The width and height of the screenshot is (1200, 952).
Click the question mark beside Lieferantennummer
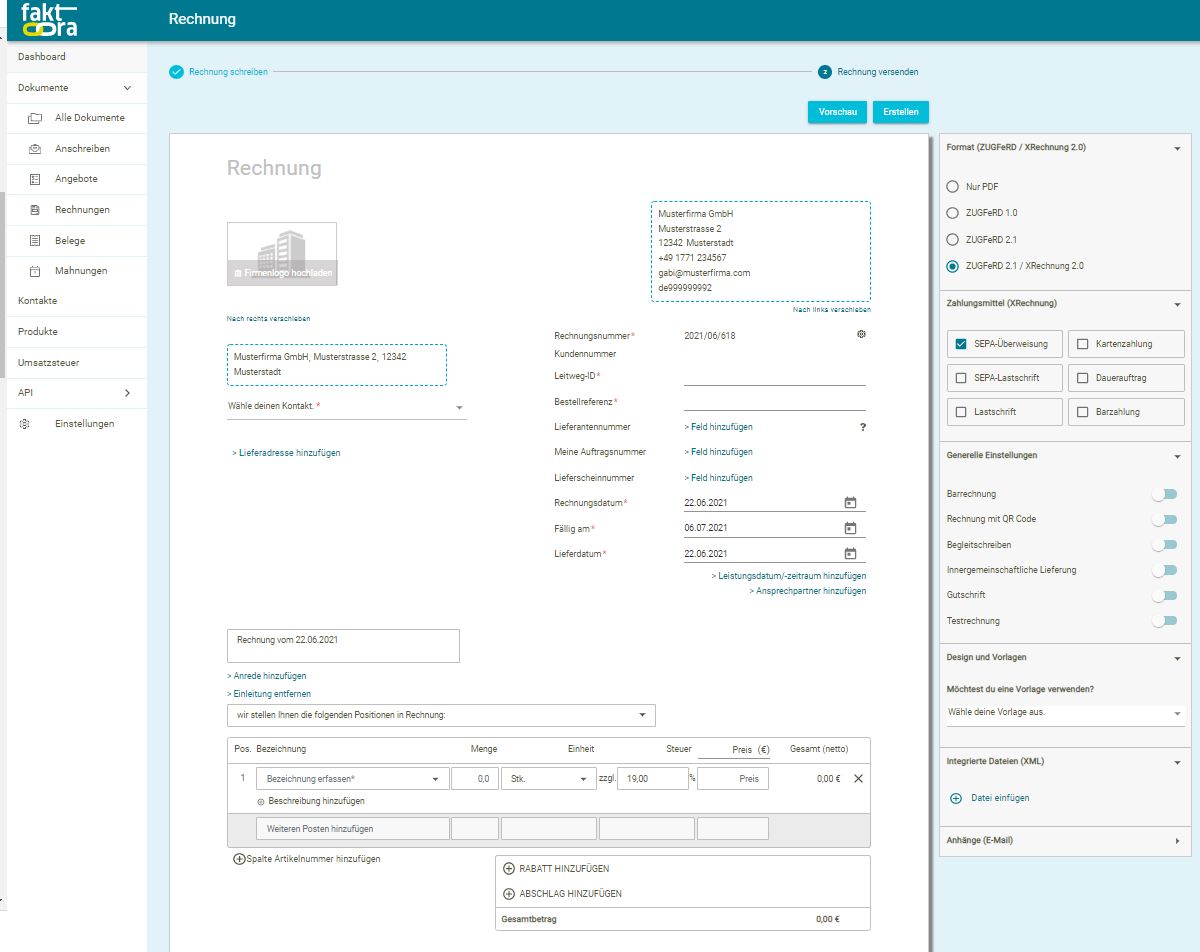click(x=863, y=426)
